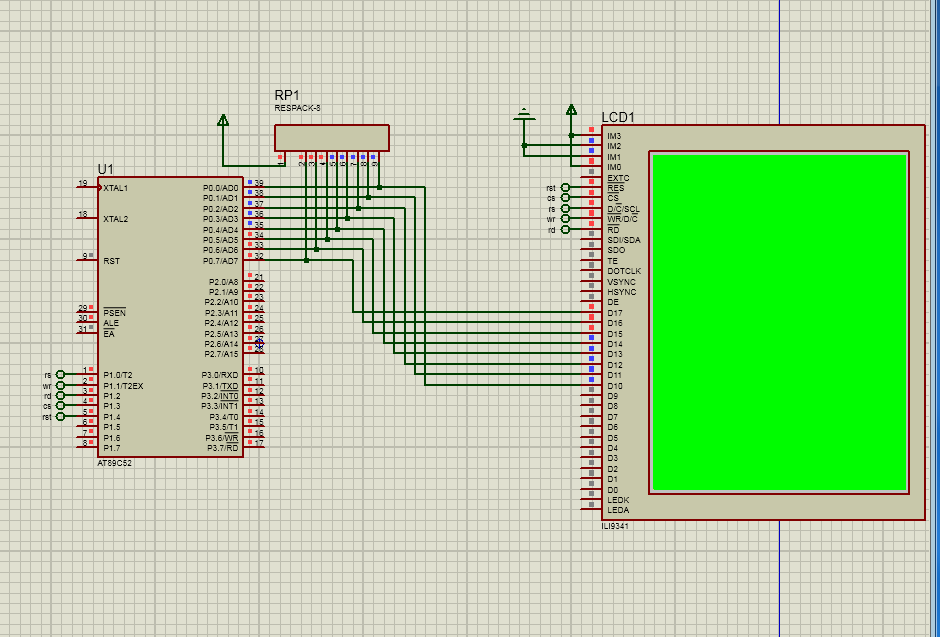The height and width of the screenshot is (637, 940).
Task: Click pin number 39 on U1
Action: (x=259, y=183)
